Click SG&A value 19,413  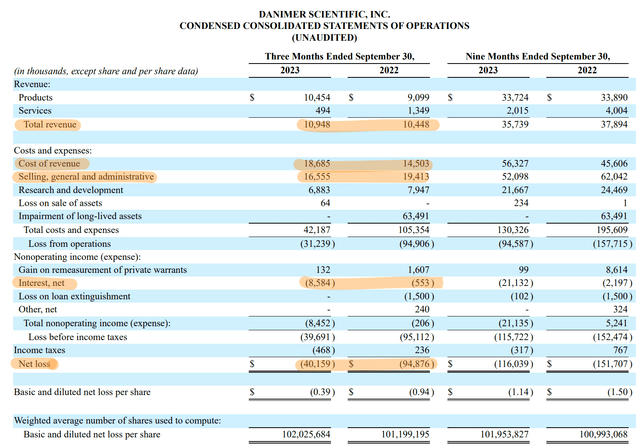[x=416, y=177]
